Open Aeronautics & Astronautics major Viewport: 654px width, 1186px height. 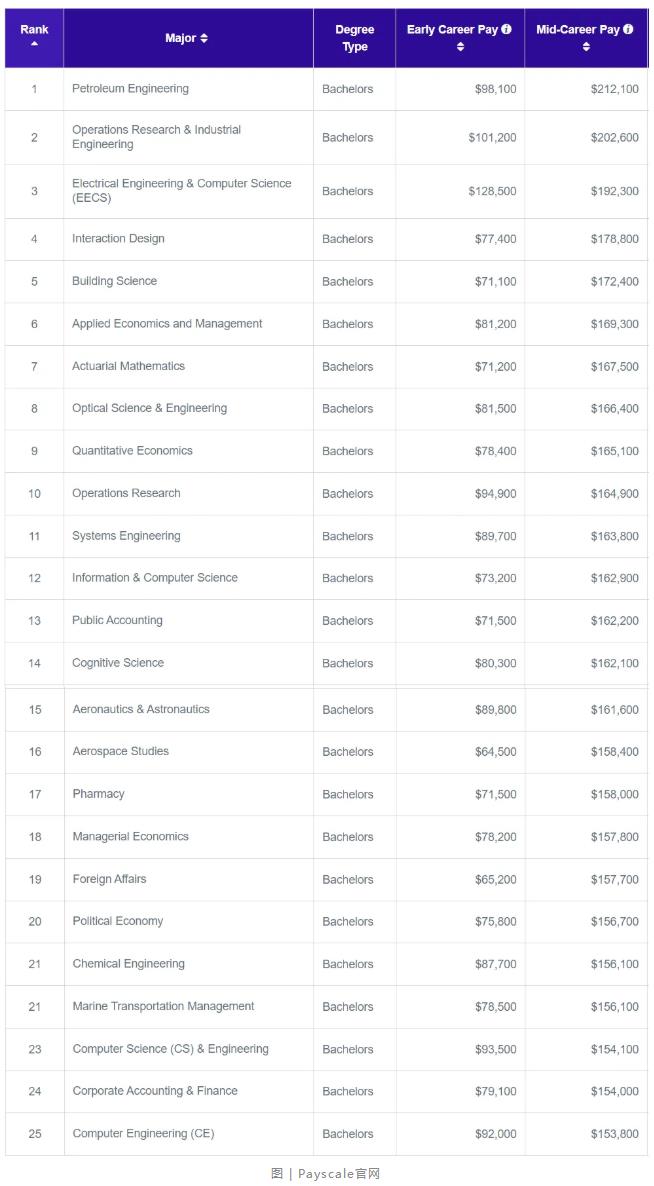coord(141,709)
